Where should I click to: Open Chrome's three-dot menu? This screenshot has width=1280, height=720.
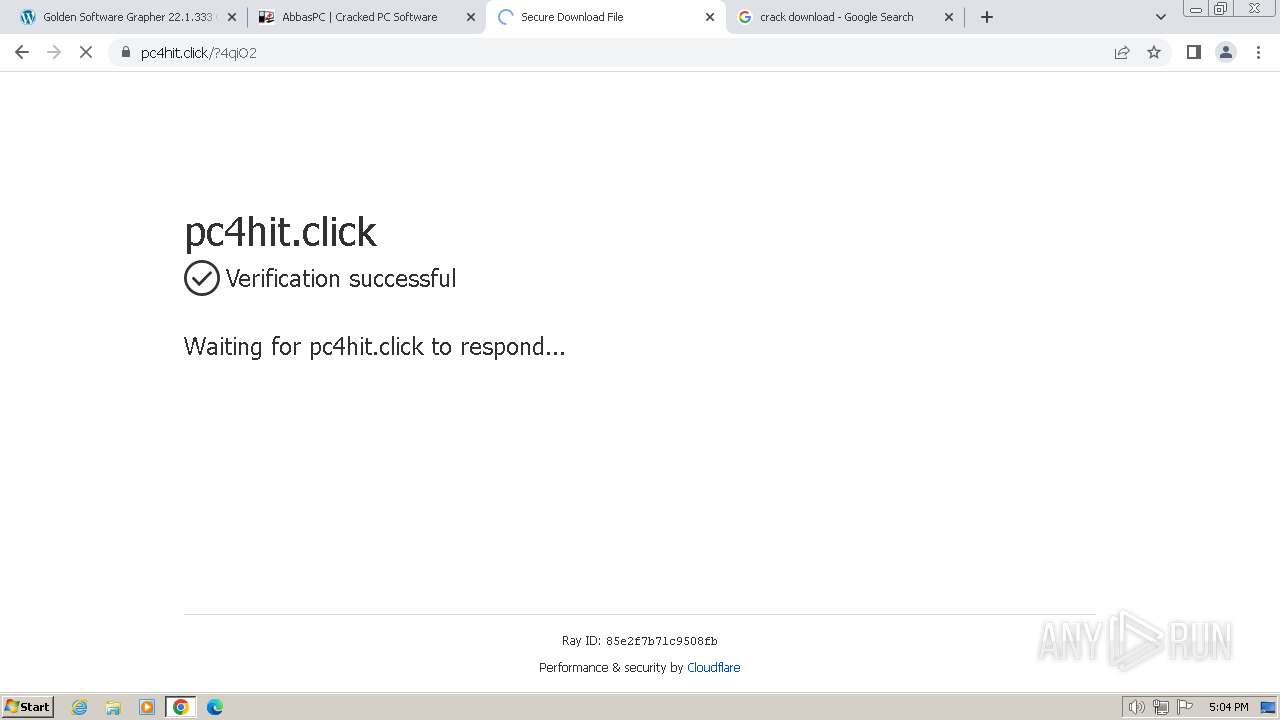coord(1258,52)
